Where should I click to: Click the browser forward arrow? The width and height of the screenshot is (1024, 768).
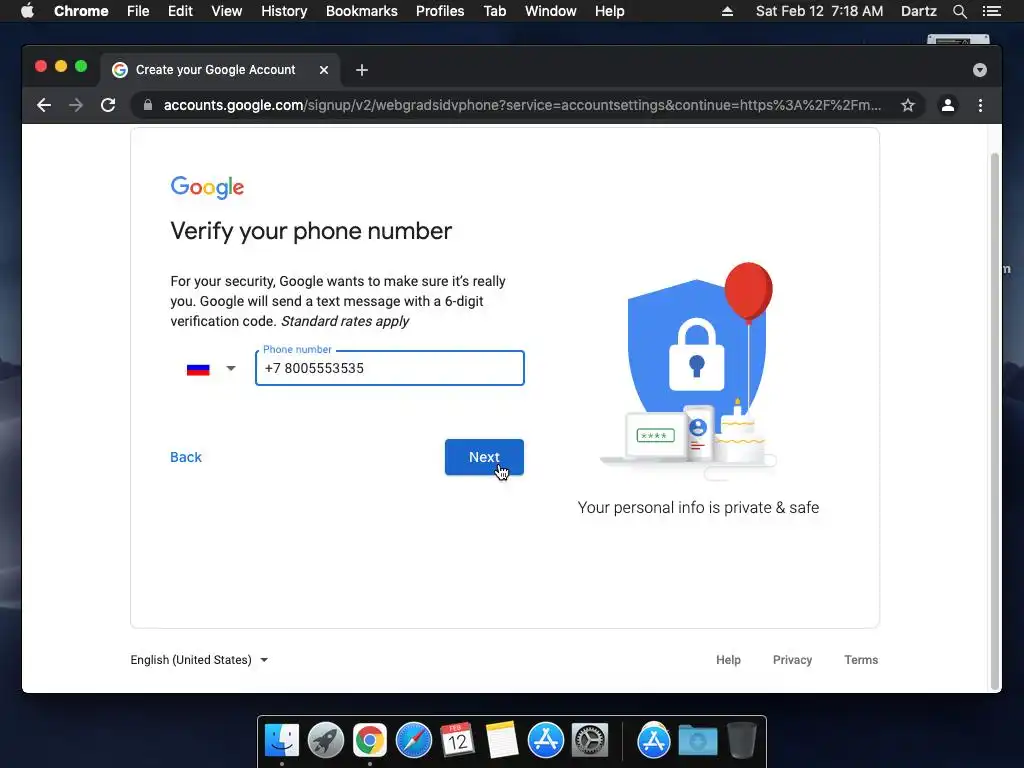(76, 105)
